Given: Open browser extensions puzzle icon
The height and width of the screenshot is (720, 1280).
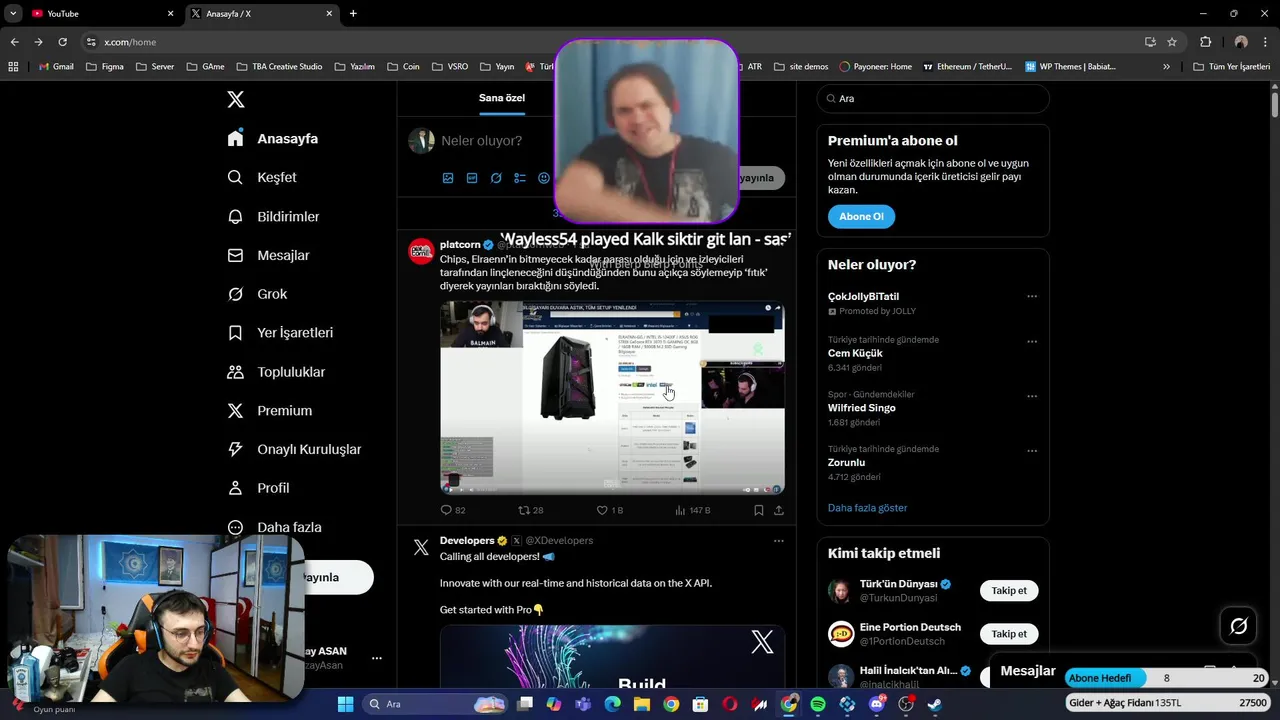Looking at the screenshot, I should click(x=1205, y=42).
